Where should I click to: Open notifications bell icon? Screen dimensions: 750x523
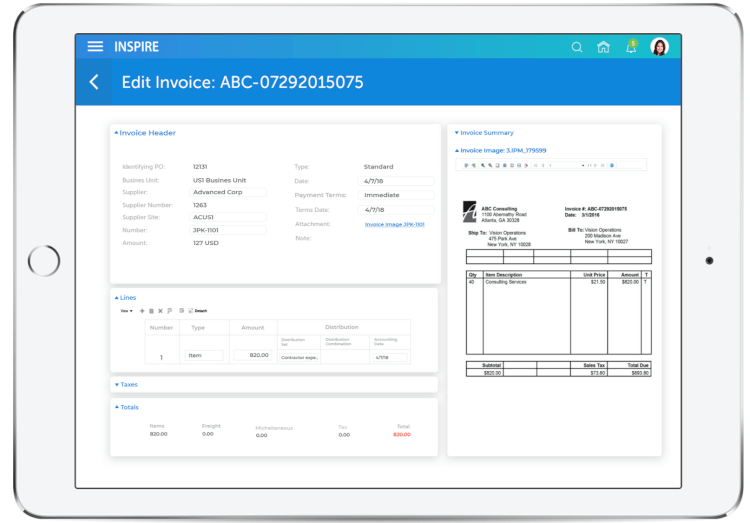coord(631,47)
